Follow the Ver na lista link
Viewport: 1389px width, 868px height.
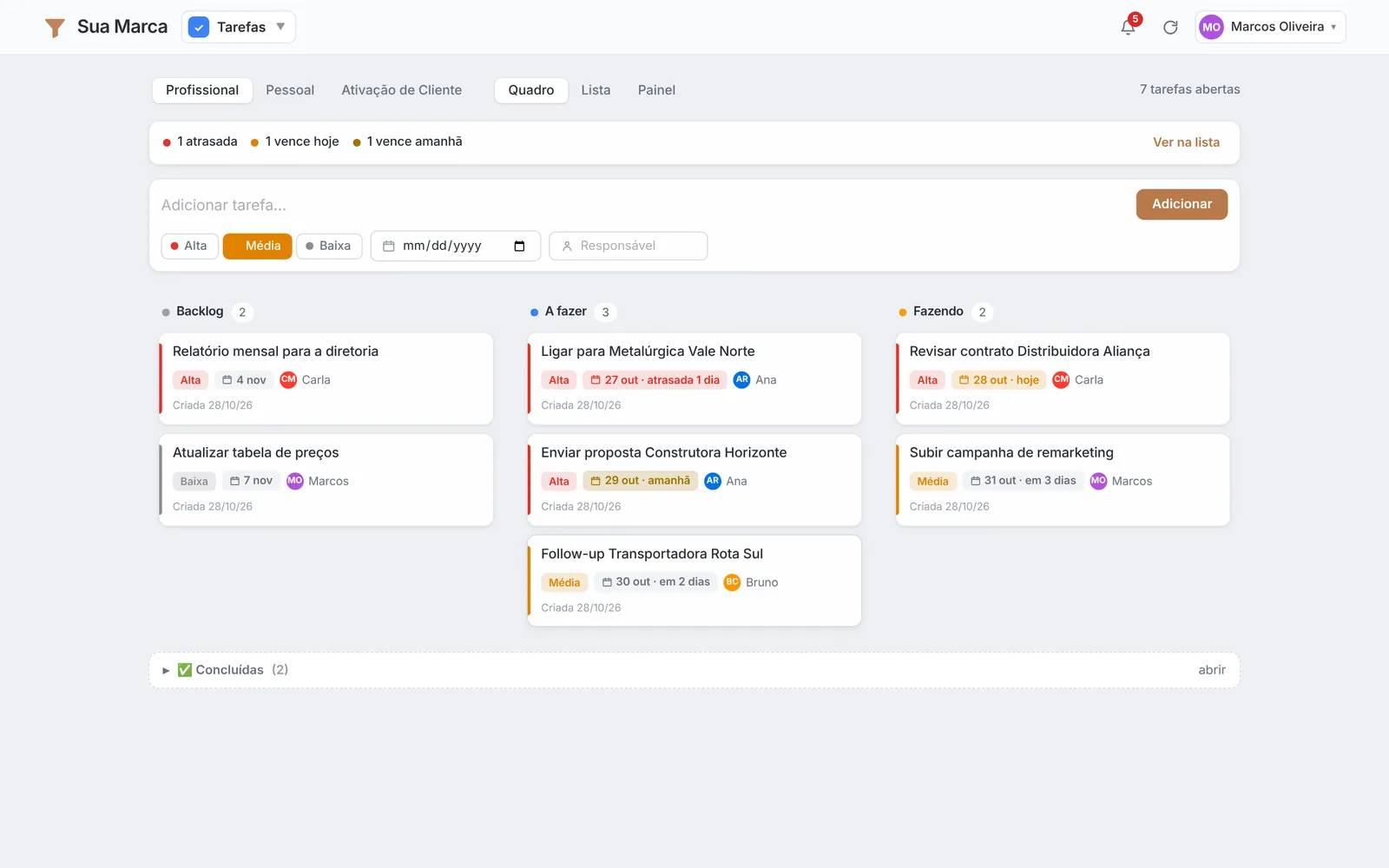pos(1186,142)
